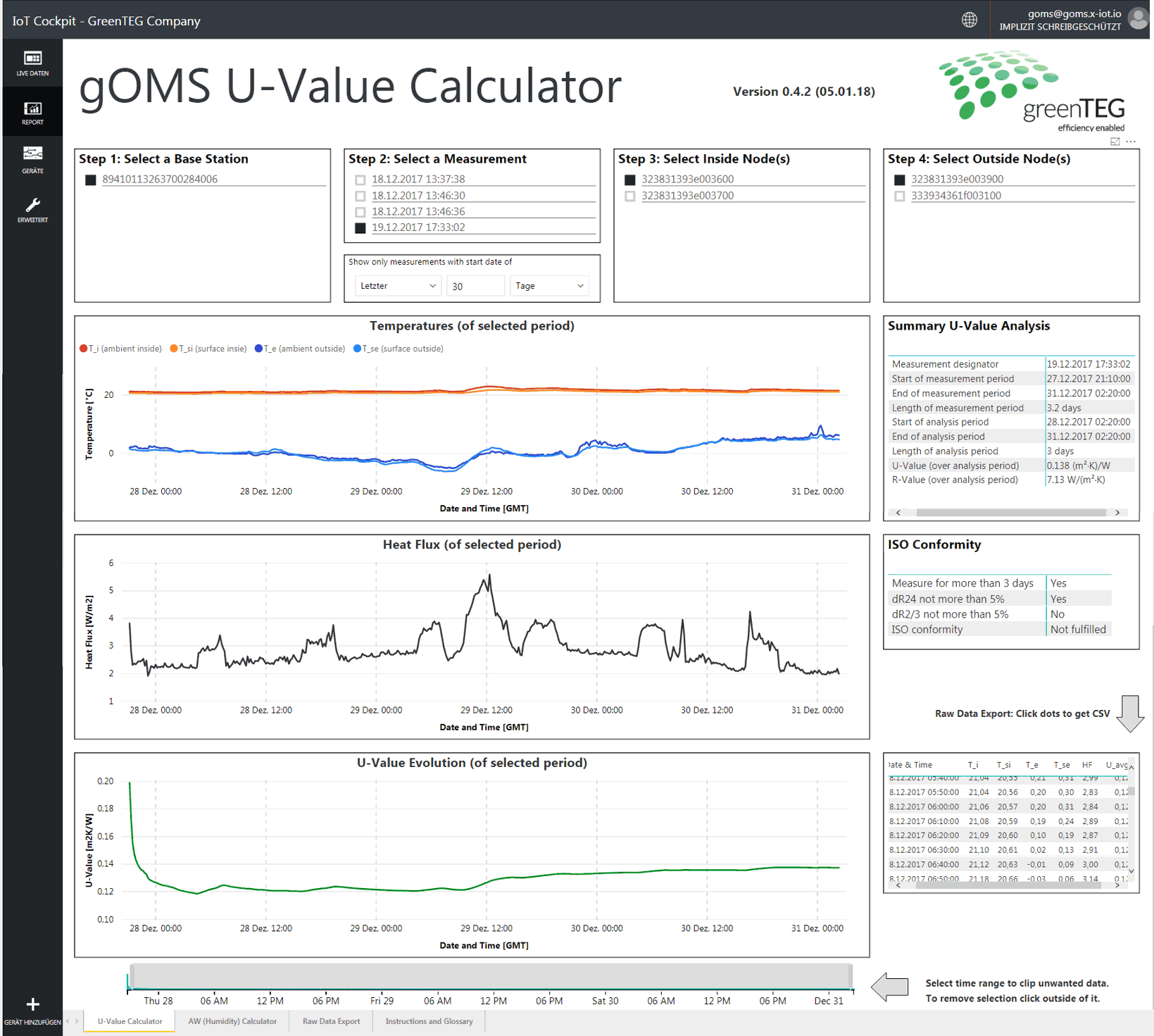Toggle outside node 323831393e003900
This screenshot has width=1154, height=1036.
click(x=900, y=180)
